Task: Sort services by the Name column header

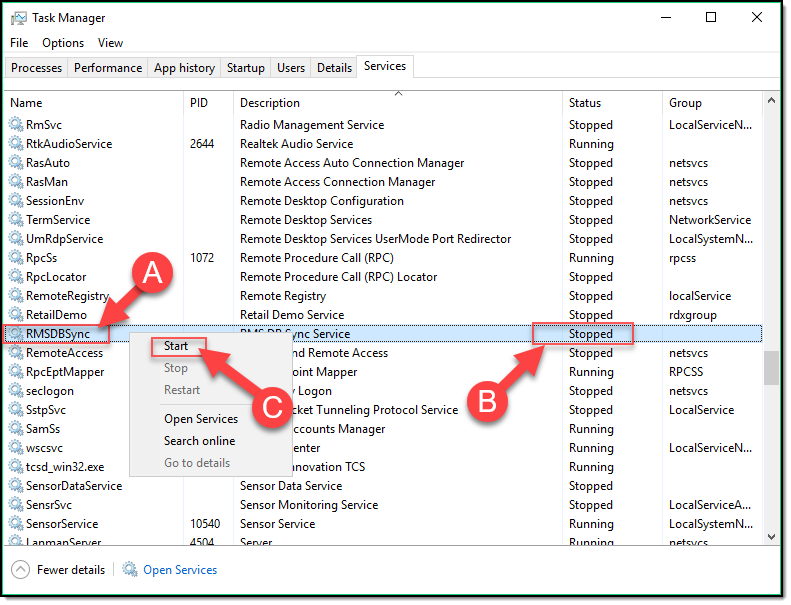Action: (27, 103)
